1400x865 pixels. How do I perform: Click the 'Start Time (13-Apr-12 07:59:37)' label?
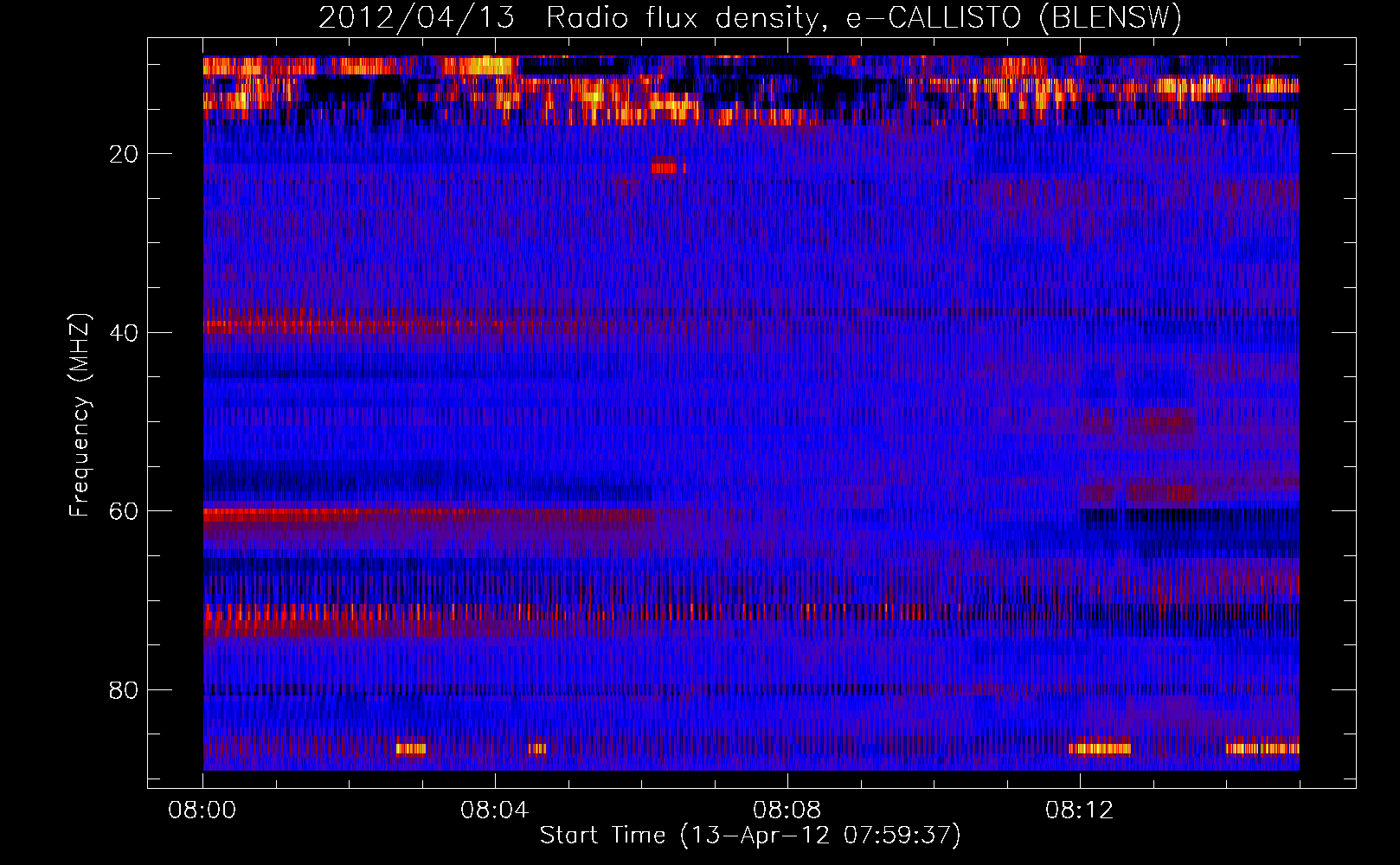click(750, 836)
